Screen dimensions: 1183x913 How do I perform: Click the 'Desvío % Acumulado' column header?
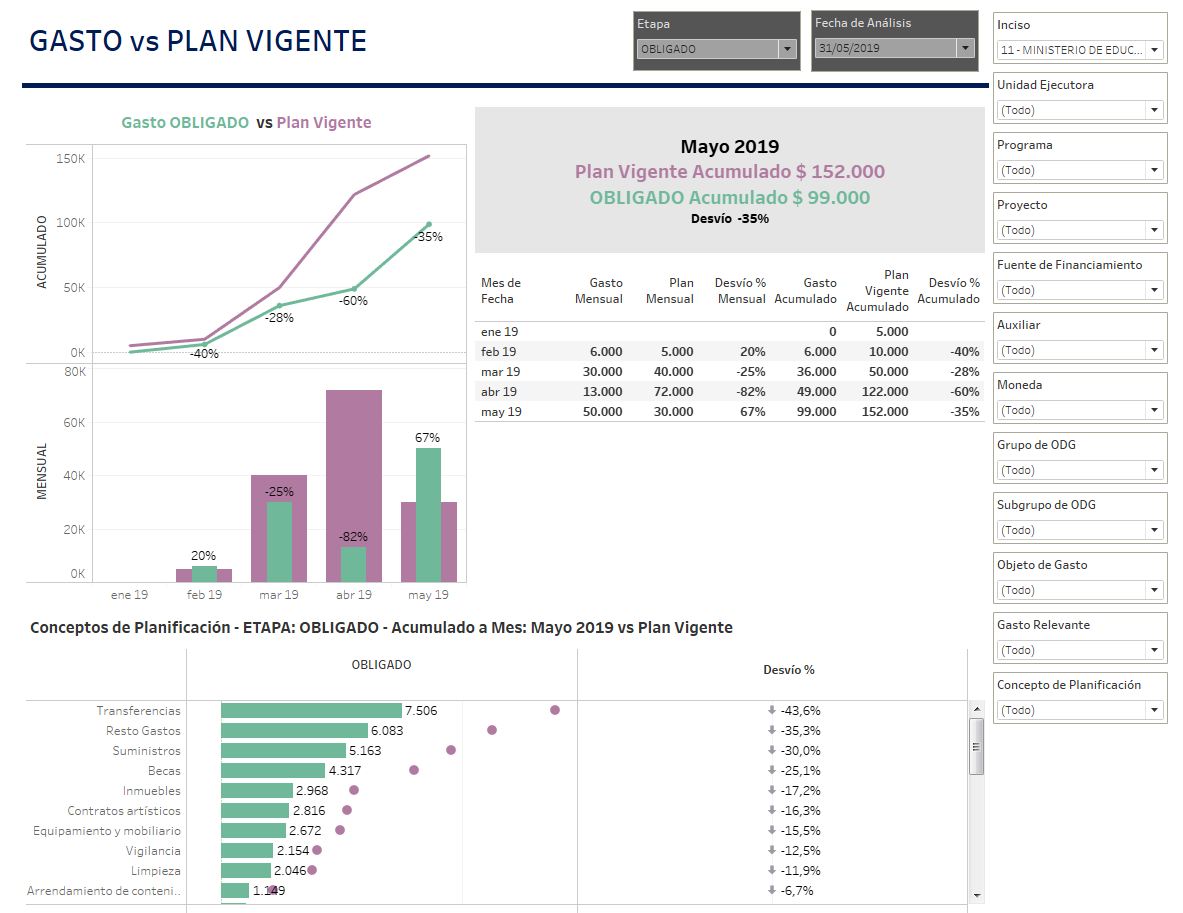[948, 290]
